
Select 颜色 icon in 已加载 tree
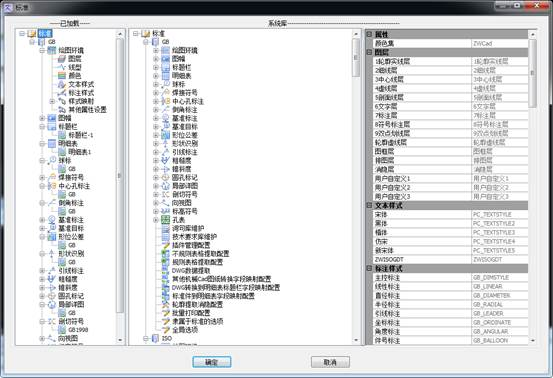pyautogui.click(x=62, y=76)
